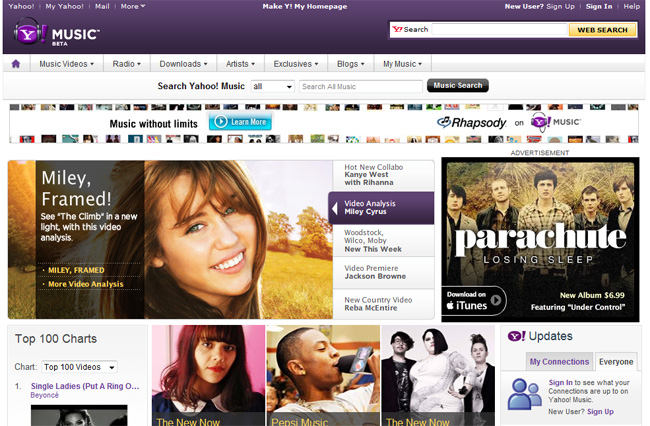The image size is (650, 426).
Task: Click the Yahoo! link in the top bar
Action: [x=21, y=6]
